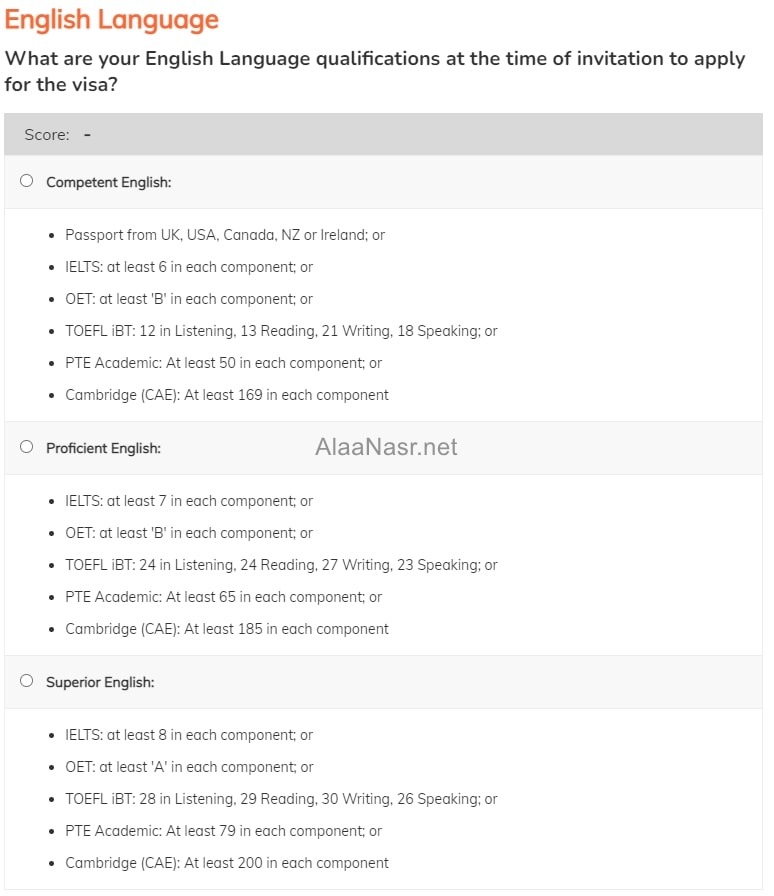Click the PTE Academic at least 50 line

223,363
